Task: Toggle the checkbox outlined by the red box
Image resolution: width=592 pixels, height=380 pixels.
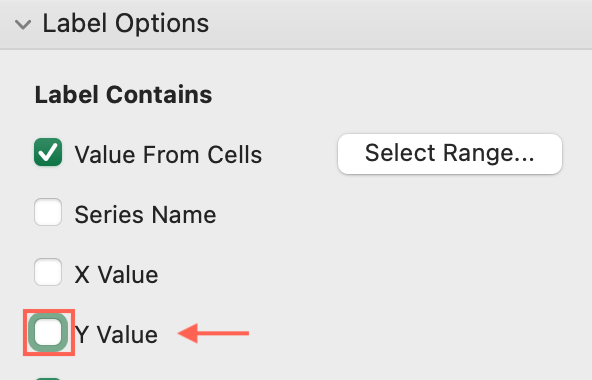Action: coord(48,332)
